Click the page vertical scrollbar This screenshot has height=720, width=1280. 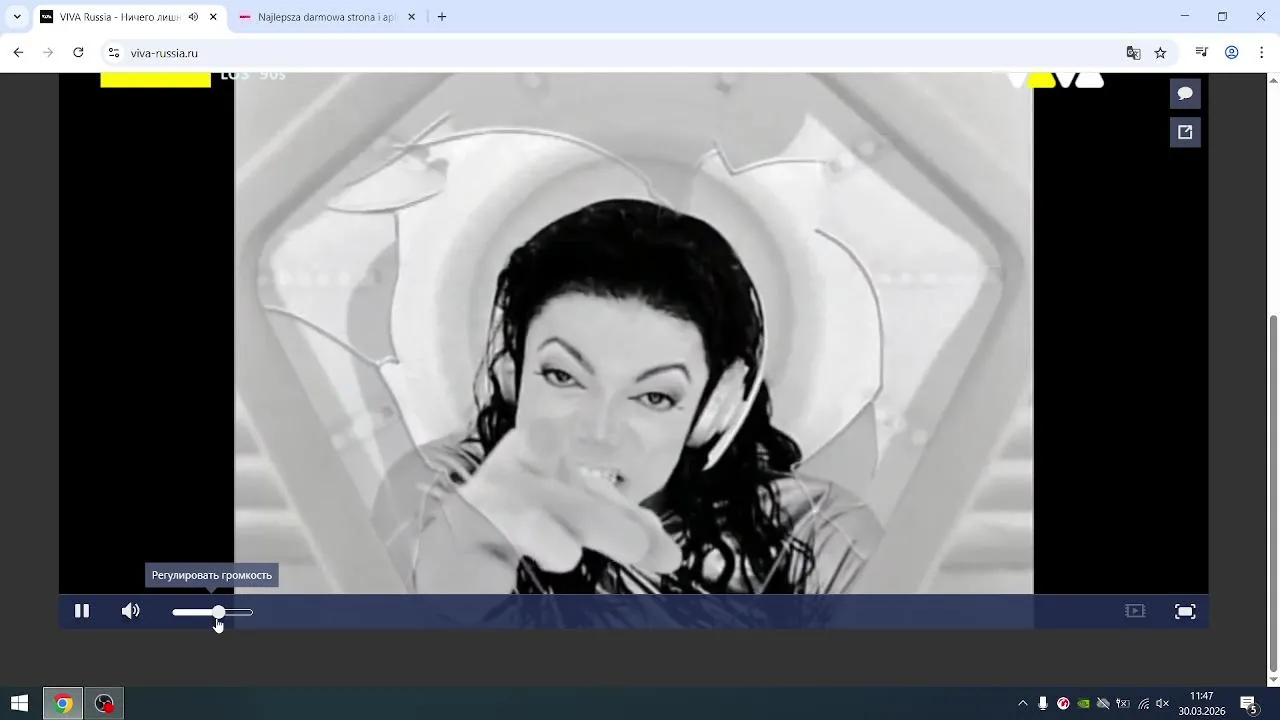(1273, 493)
